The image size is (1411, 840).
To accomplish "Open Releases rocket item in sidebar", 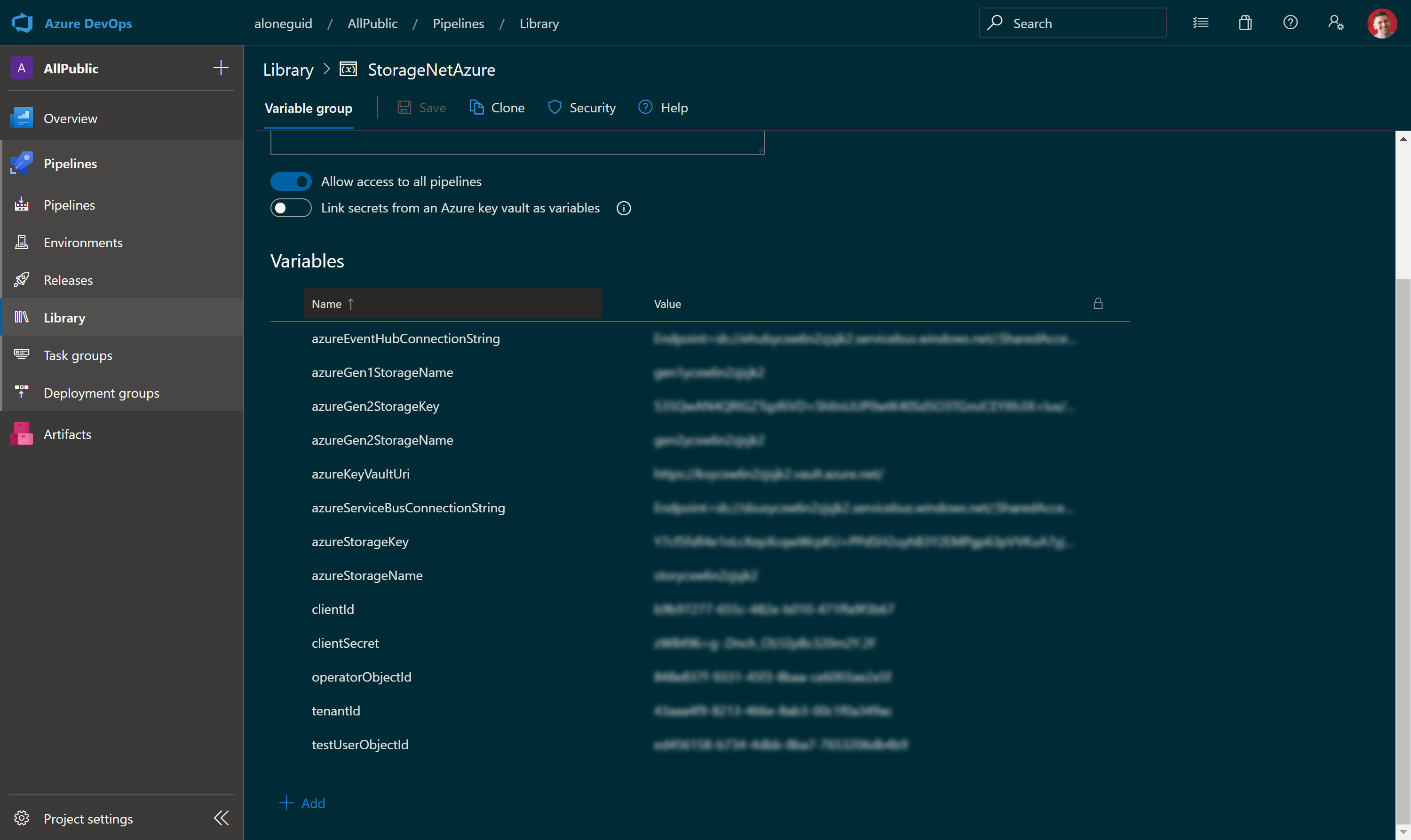I will 122,280.
